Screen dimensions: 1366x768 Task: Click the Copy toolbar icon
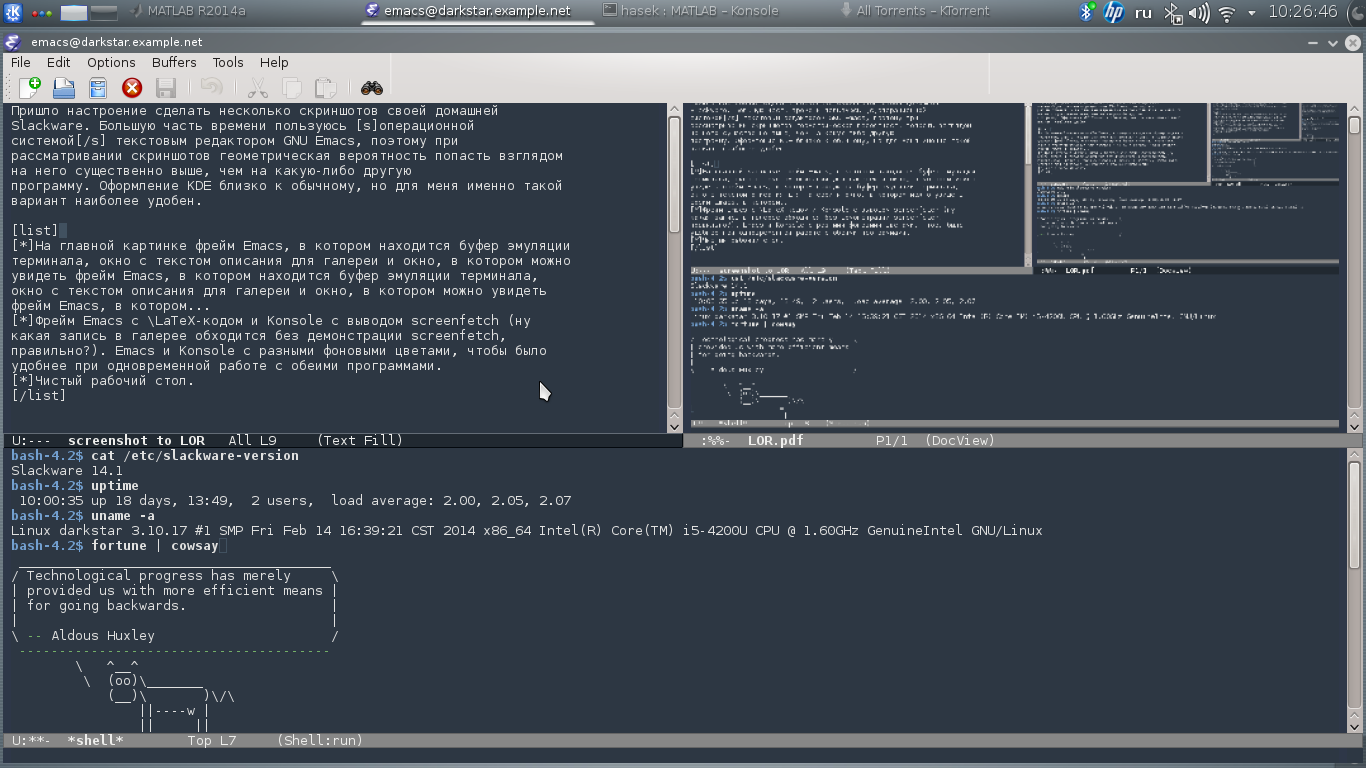click(291, 88)
